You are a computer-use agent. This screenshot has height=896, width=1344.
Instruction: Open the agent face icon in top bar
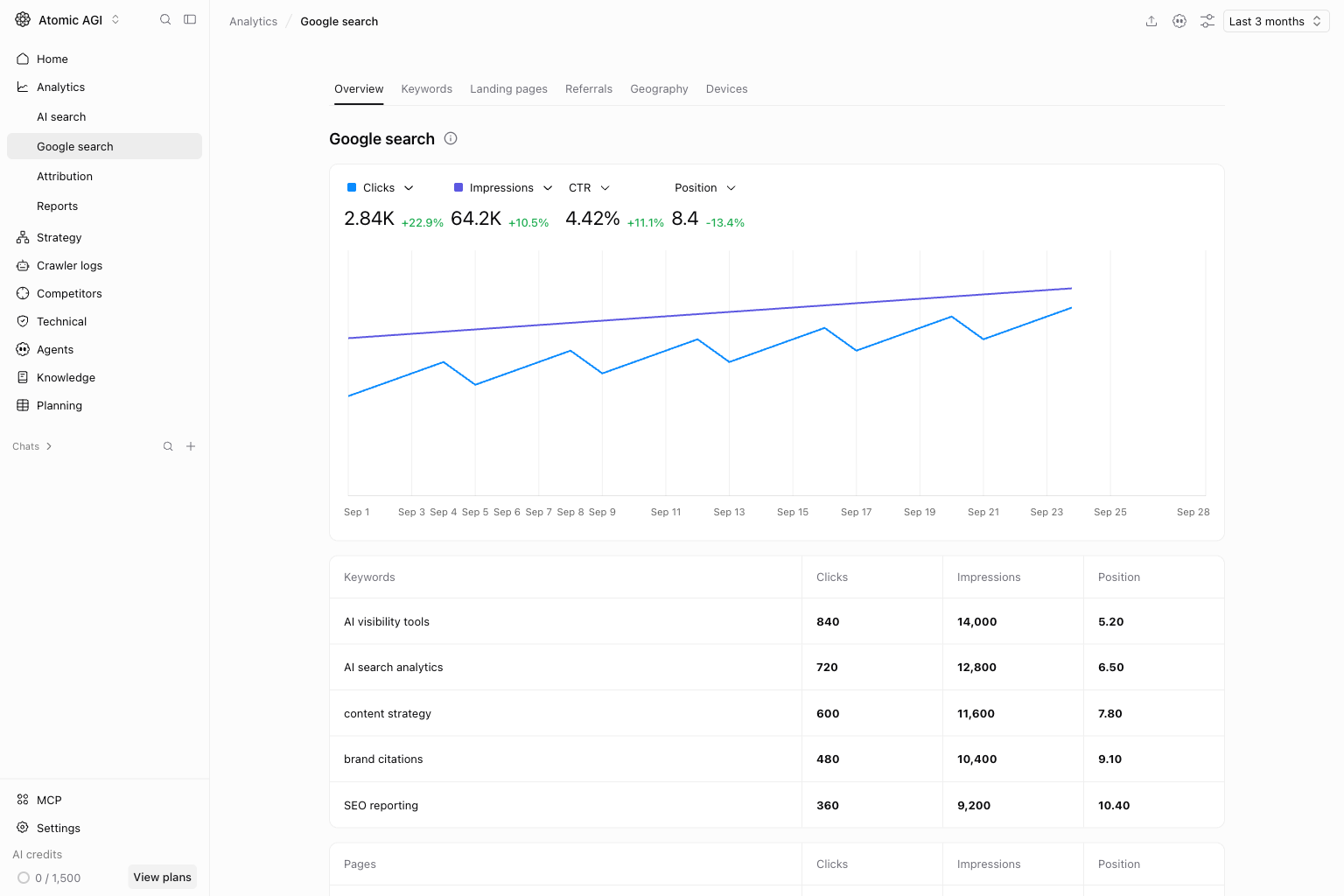click(1179, 21)
